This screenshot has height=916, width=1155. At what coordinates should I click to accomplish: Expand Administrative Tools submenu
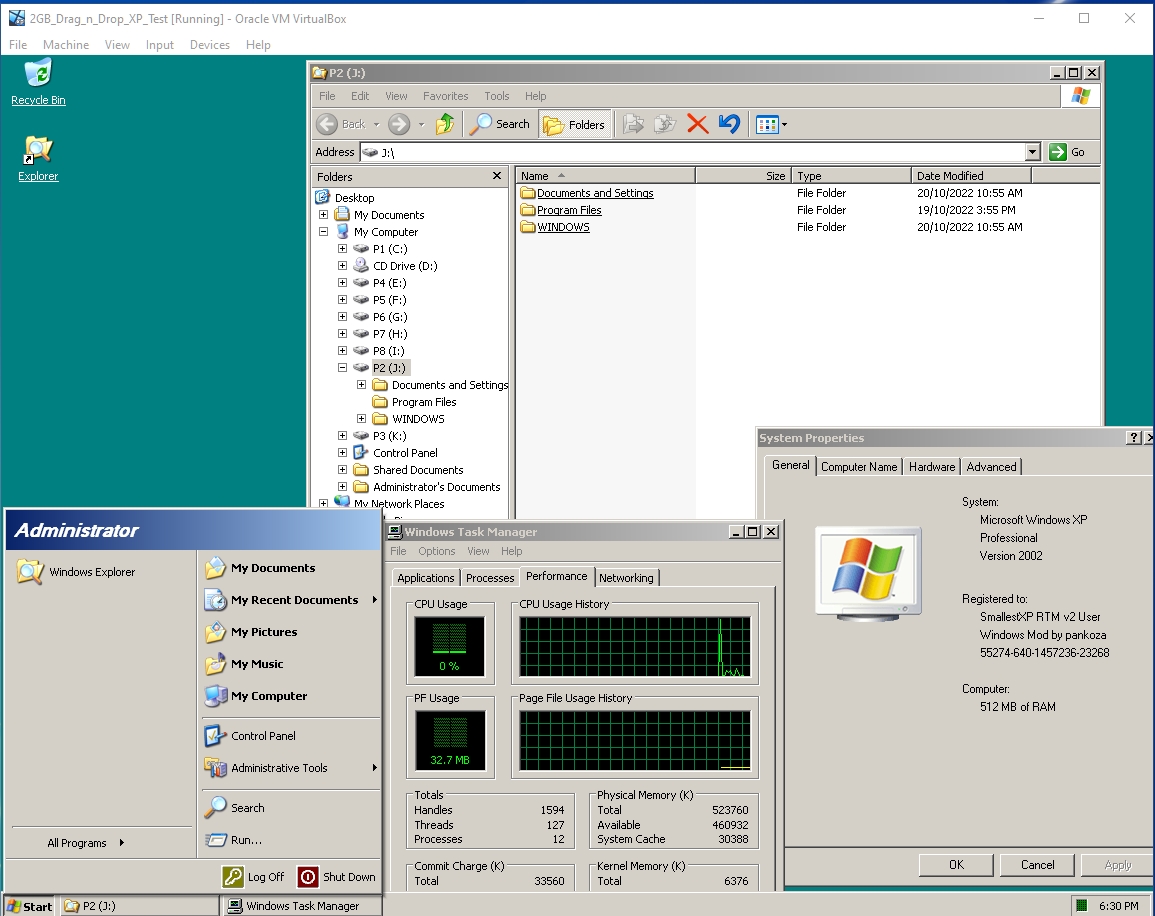[x=292, y=768]
